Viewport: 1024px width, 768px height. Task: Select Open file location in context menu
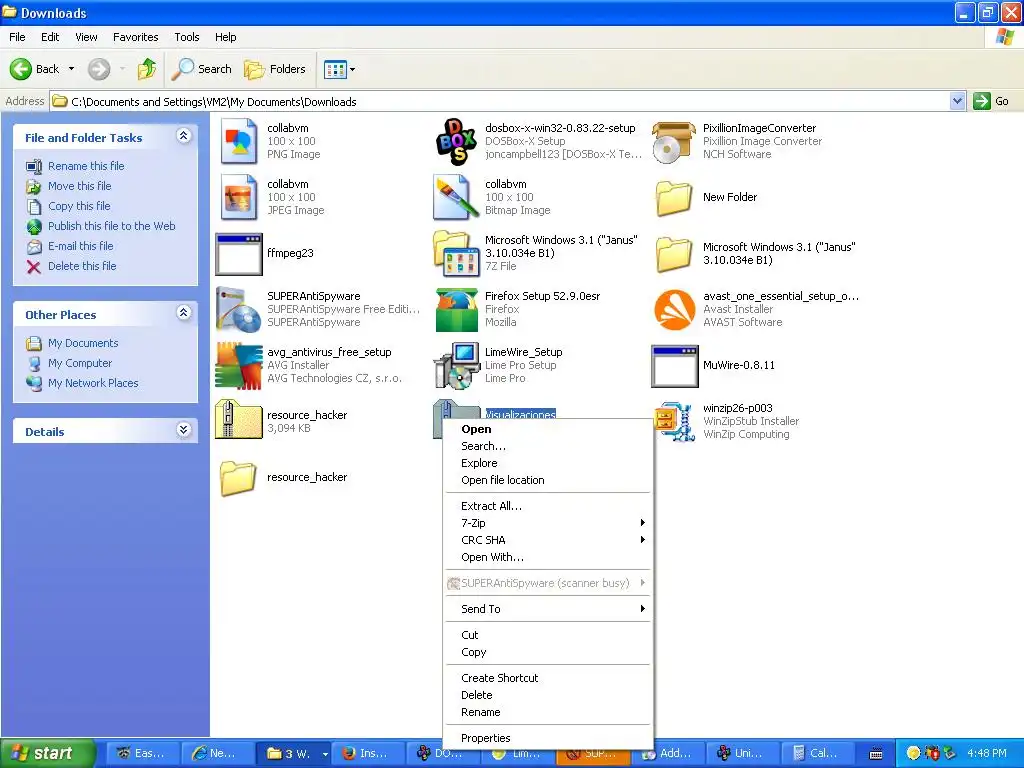pos(548,480)
